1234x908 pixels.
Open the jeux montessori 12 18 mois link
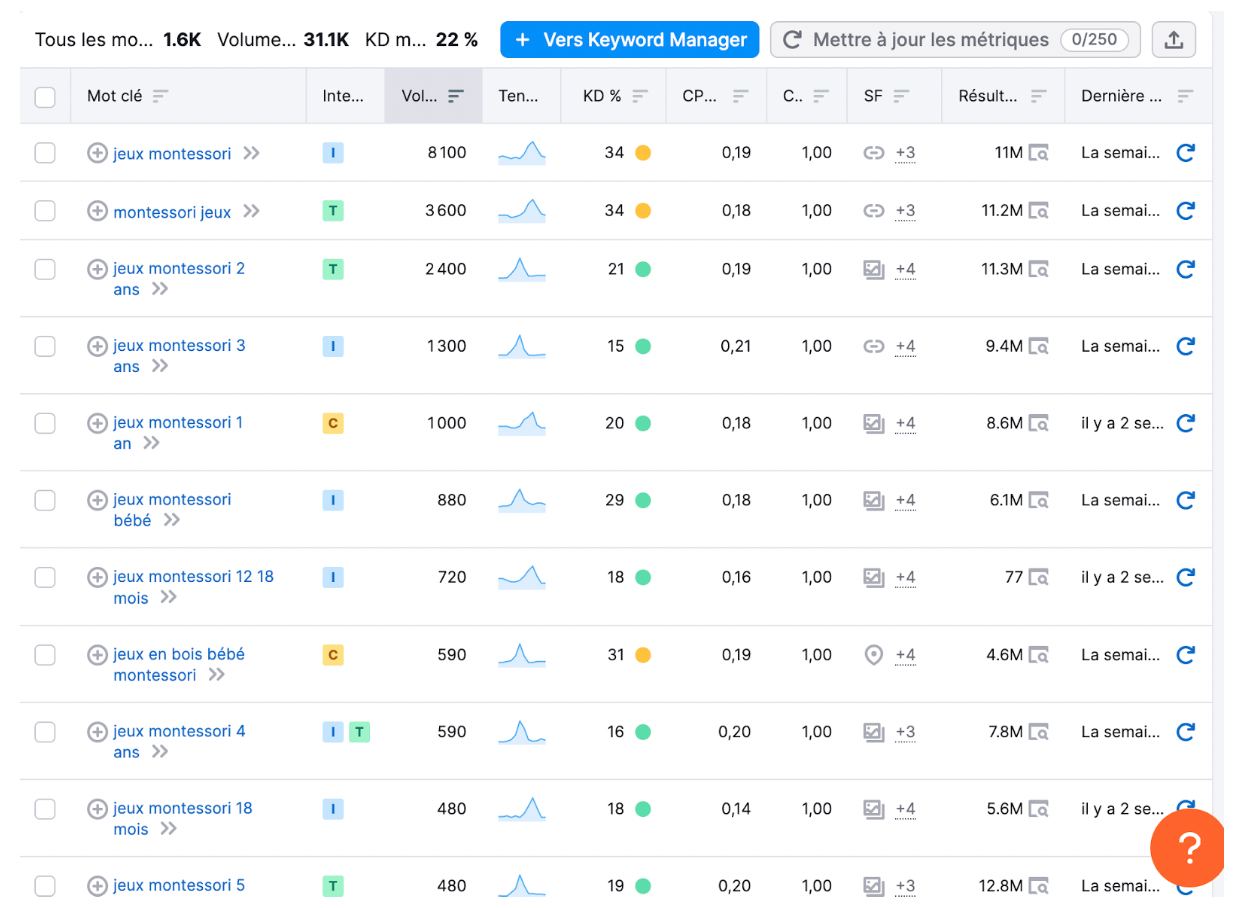click(x=193, y=587)
